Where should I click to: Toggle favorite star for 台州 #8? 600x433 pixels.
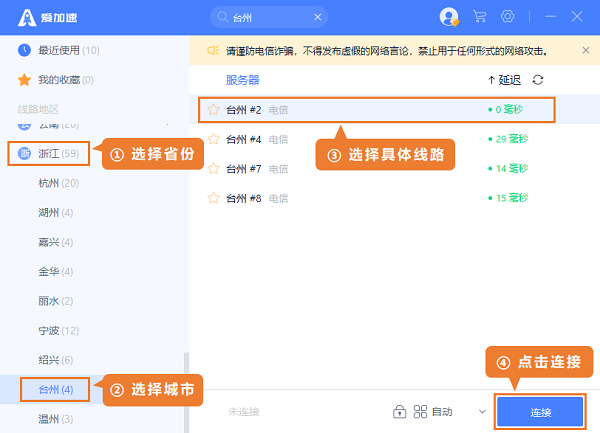click(213, 198)
